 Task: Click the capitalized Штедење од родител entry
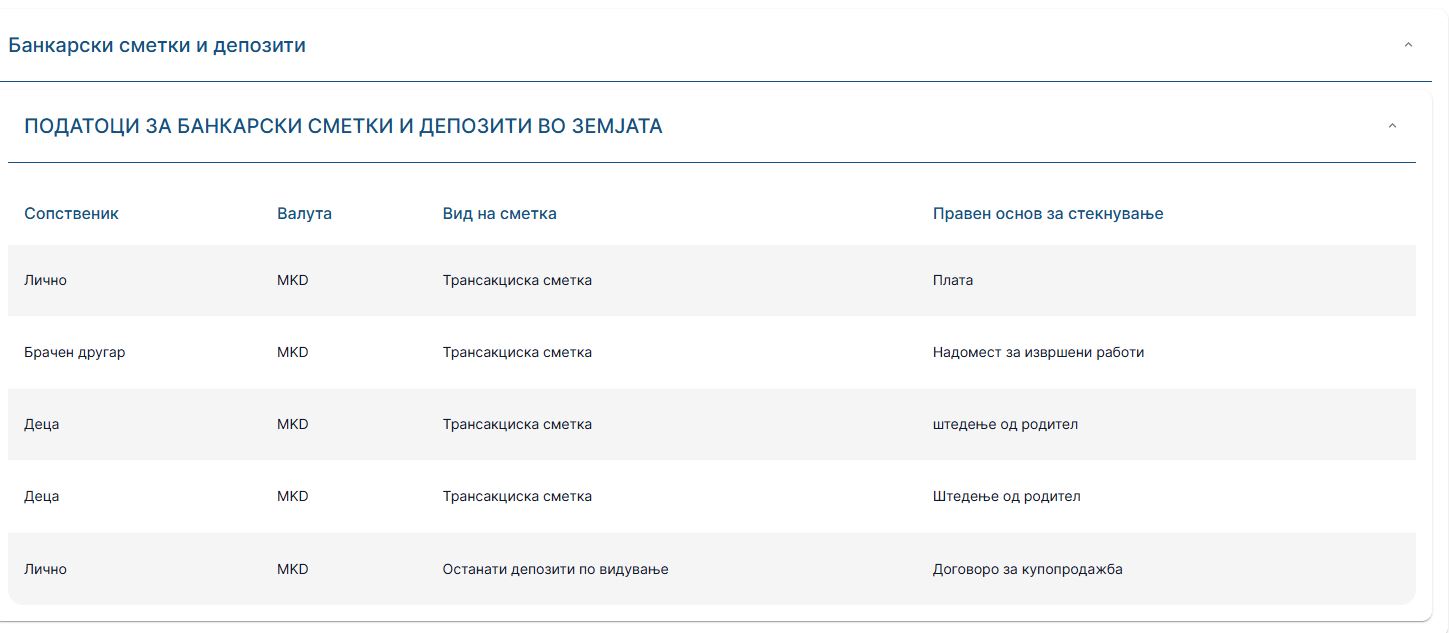(x=1006, y=496)
